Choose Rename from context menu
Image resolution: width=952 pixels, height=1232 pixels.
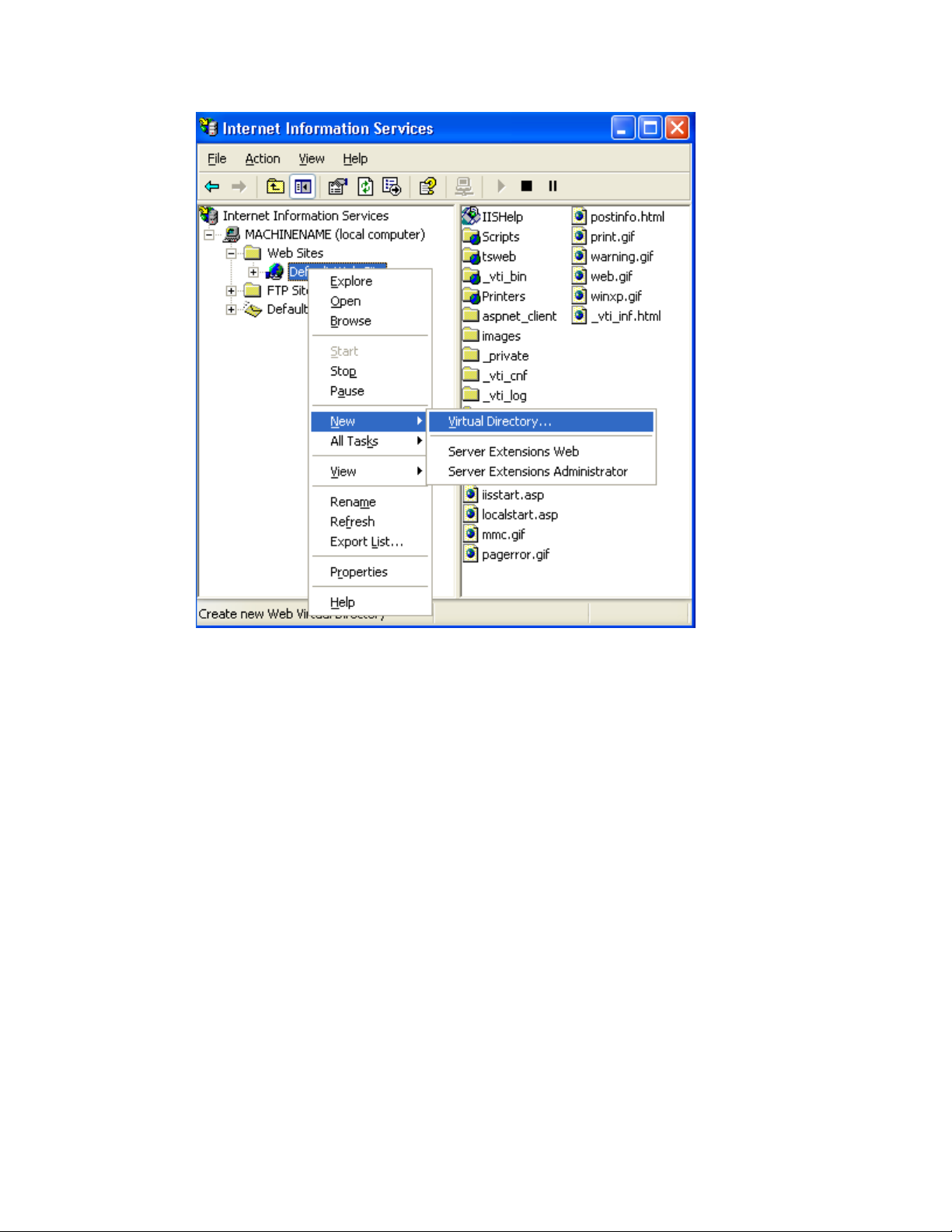[x=370, y=502]
